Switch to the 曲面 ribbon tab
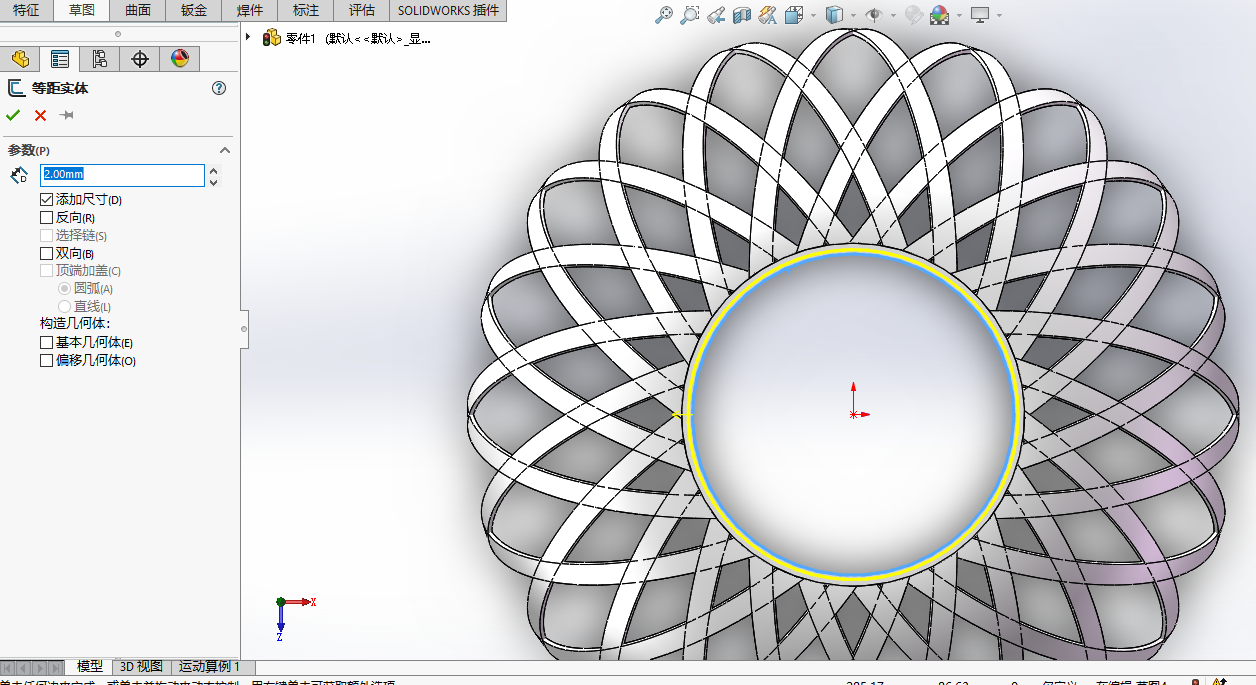The height and width of the screenshot is (685, 1256). point(138,10)
